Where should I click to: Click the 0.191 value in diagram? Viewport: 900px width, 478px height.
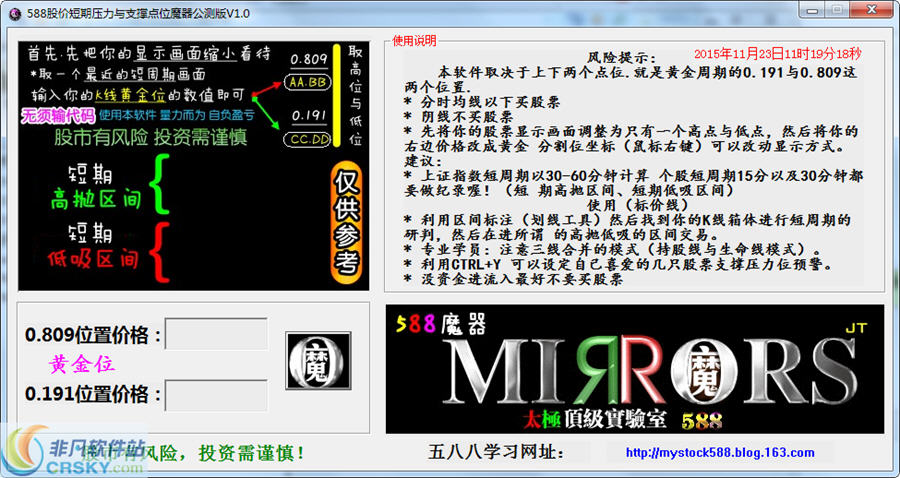coord(309,116)
